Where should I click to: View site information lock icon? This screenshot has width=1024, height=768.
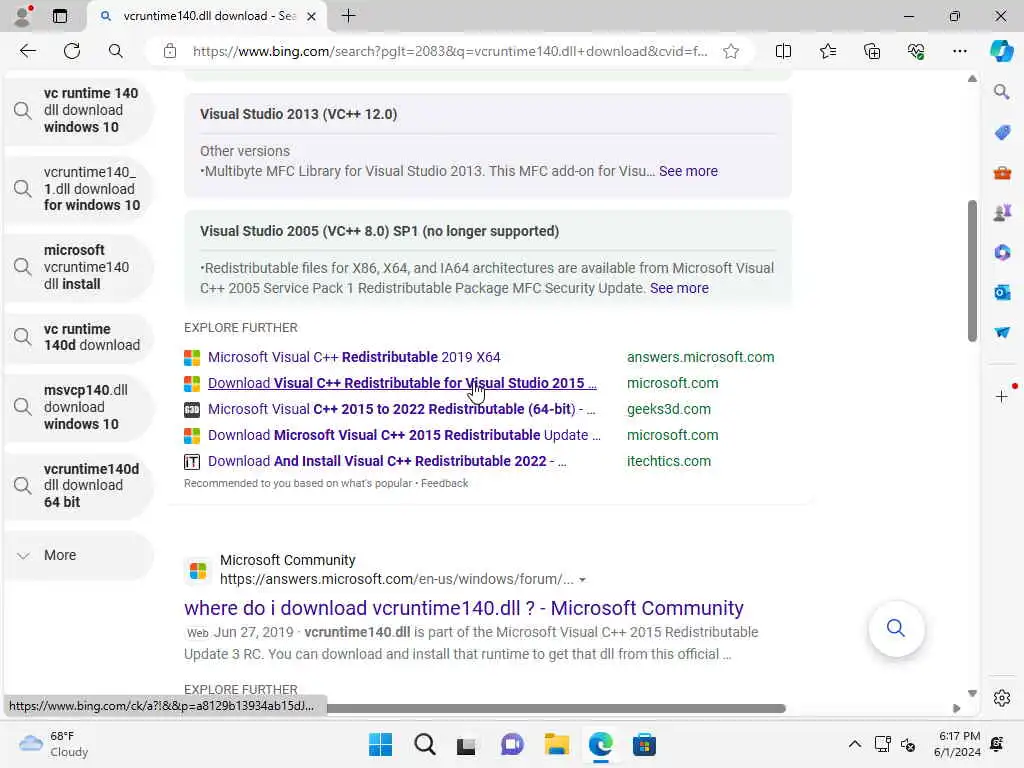point(170,51)
